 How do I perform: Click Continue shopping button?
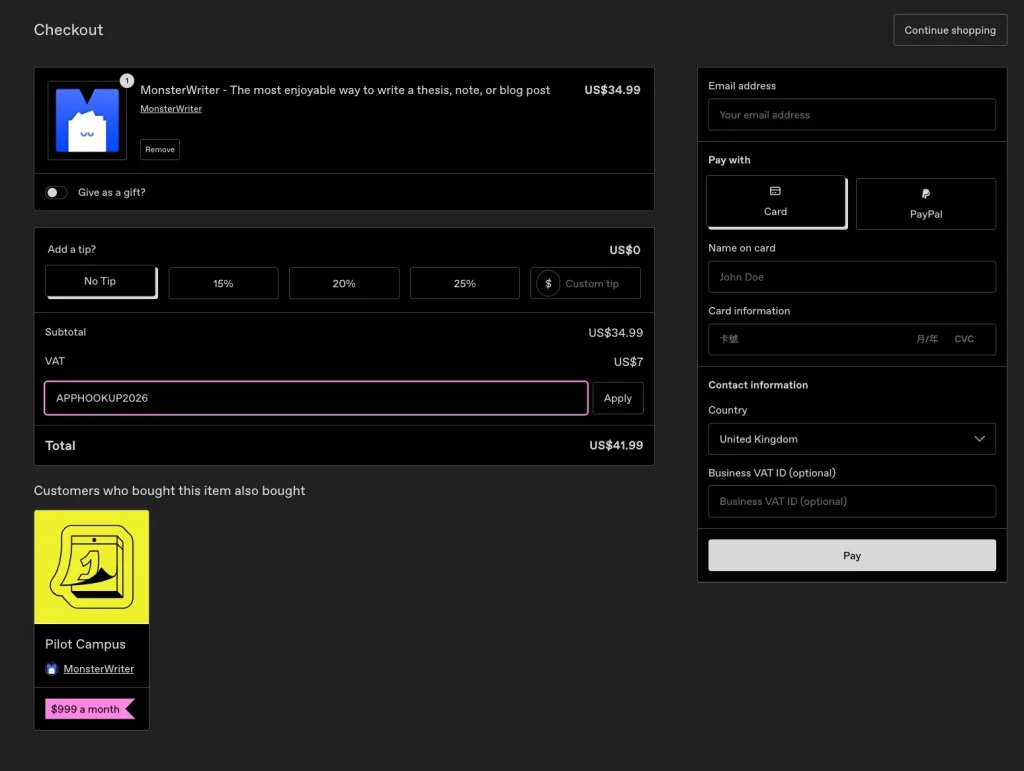tap(949, 30)
